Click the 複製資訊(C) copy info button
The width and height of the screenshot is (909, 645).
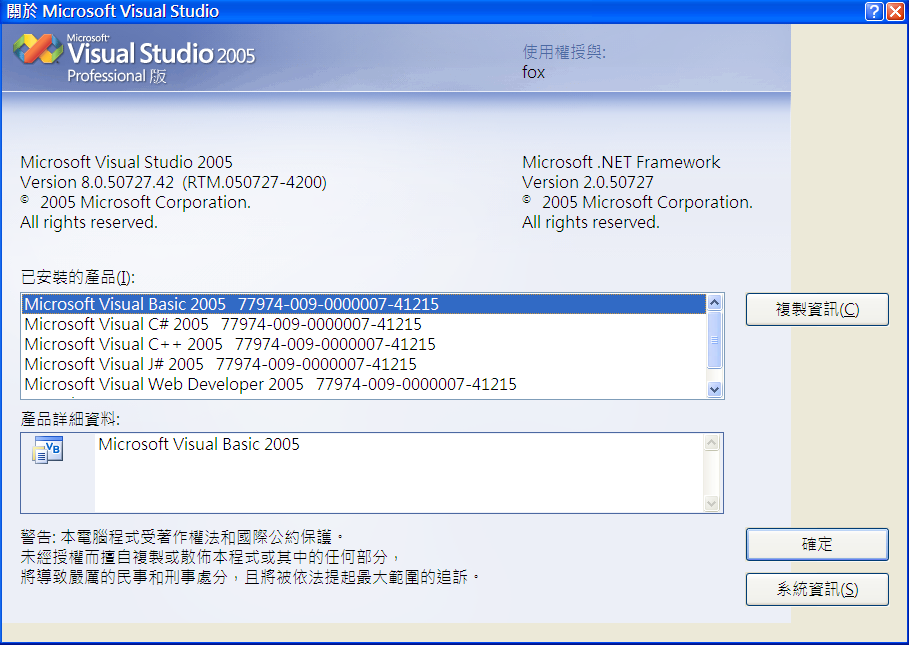[x=817, y=309]
